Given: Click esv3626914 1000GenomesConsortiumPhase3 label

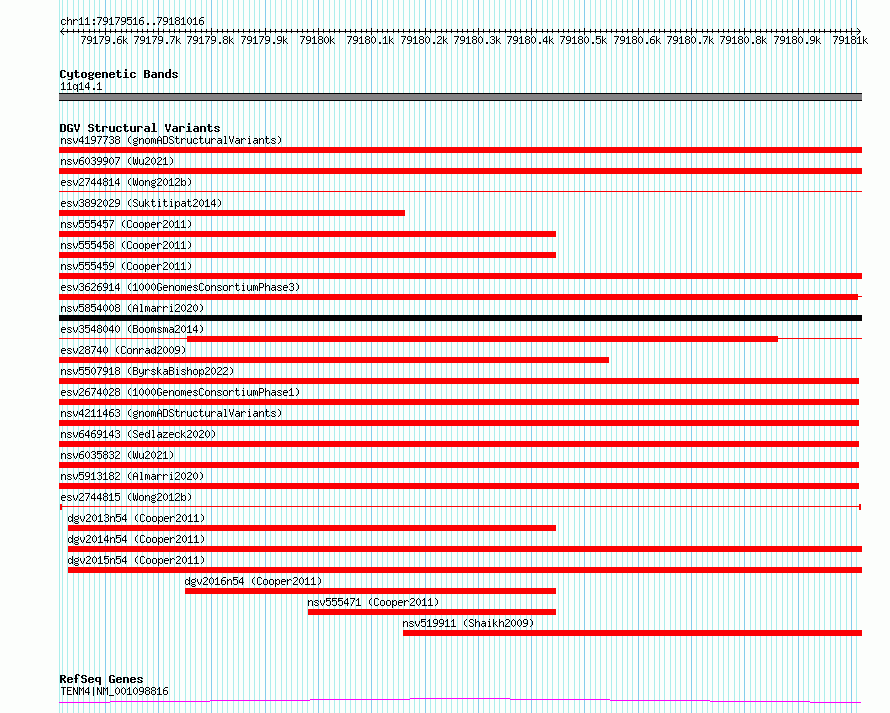Looking at the screenshot, I should click(x=180, y=287).
